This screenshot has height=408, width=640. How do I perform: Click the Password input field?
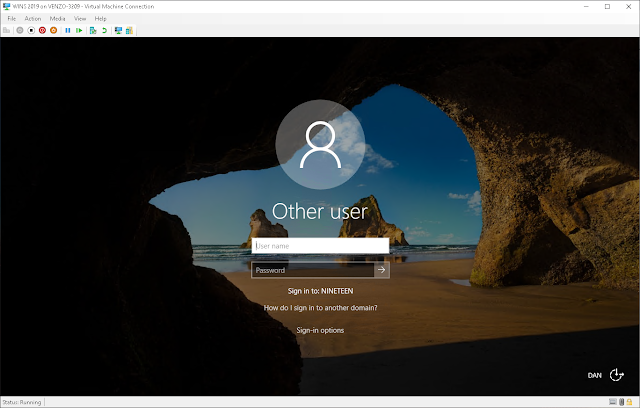[x=313, y=270]
